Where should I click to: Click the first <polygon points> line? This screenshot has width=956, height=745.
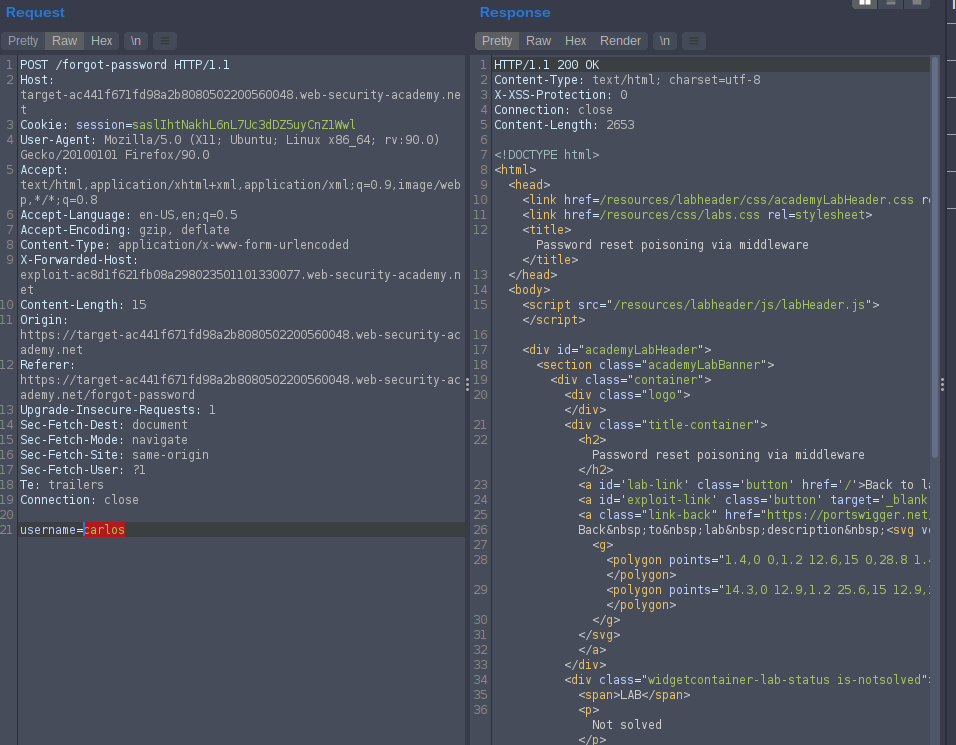pyautogui.click(x=768, y=560)
